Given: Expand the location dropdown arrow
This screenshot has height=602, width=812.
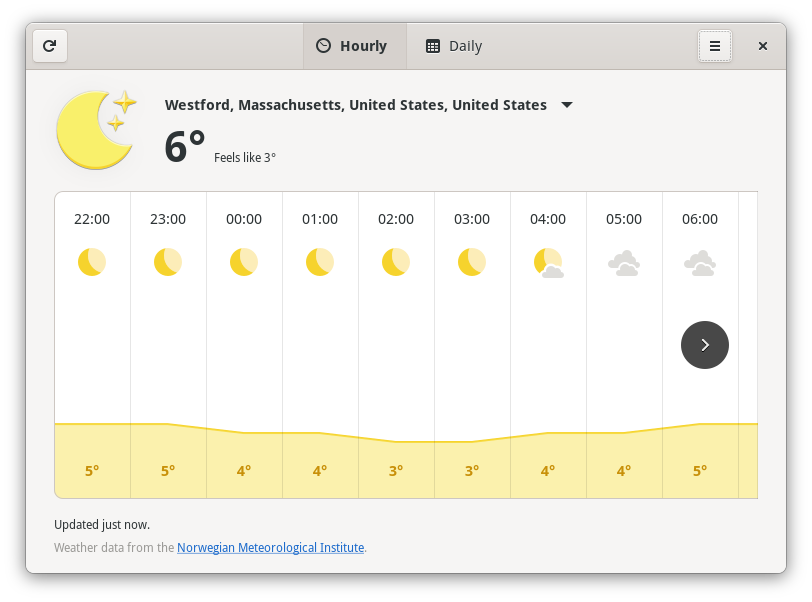Looking at the screenshot, I should click(567, 105).
